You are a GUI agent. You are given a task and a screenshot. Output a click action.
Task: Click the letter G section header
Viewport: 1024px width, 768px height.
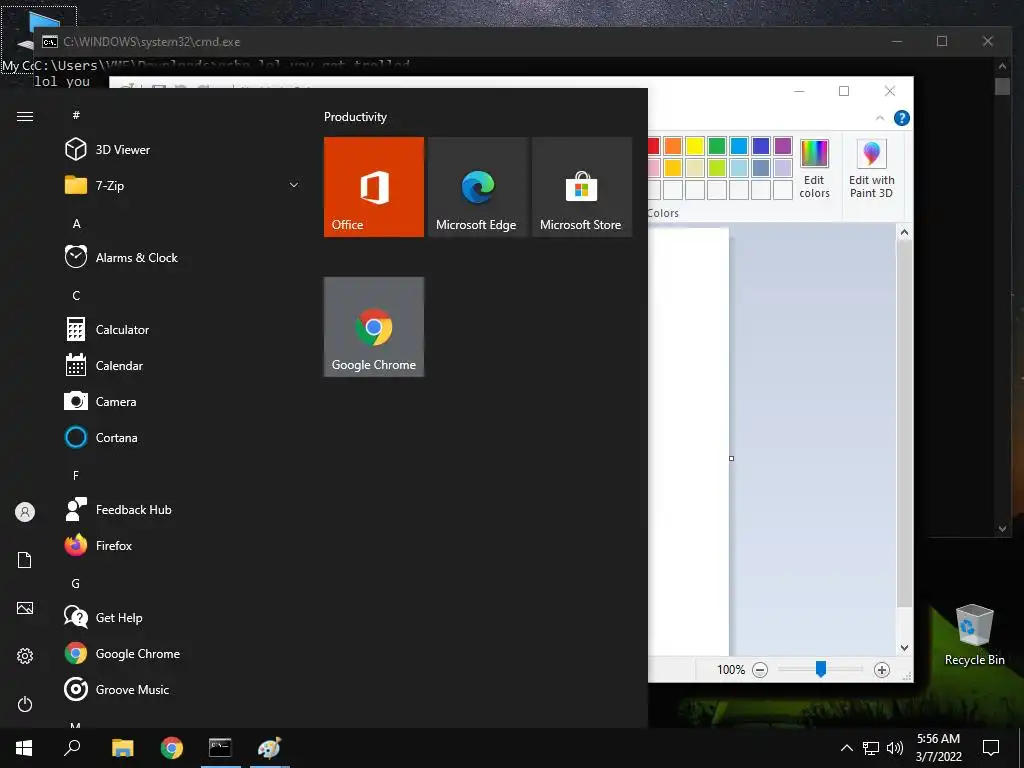pos(76,583)
